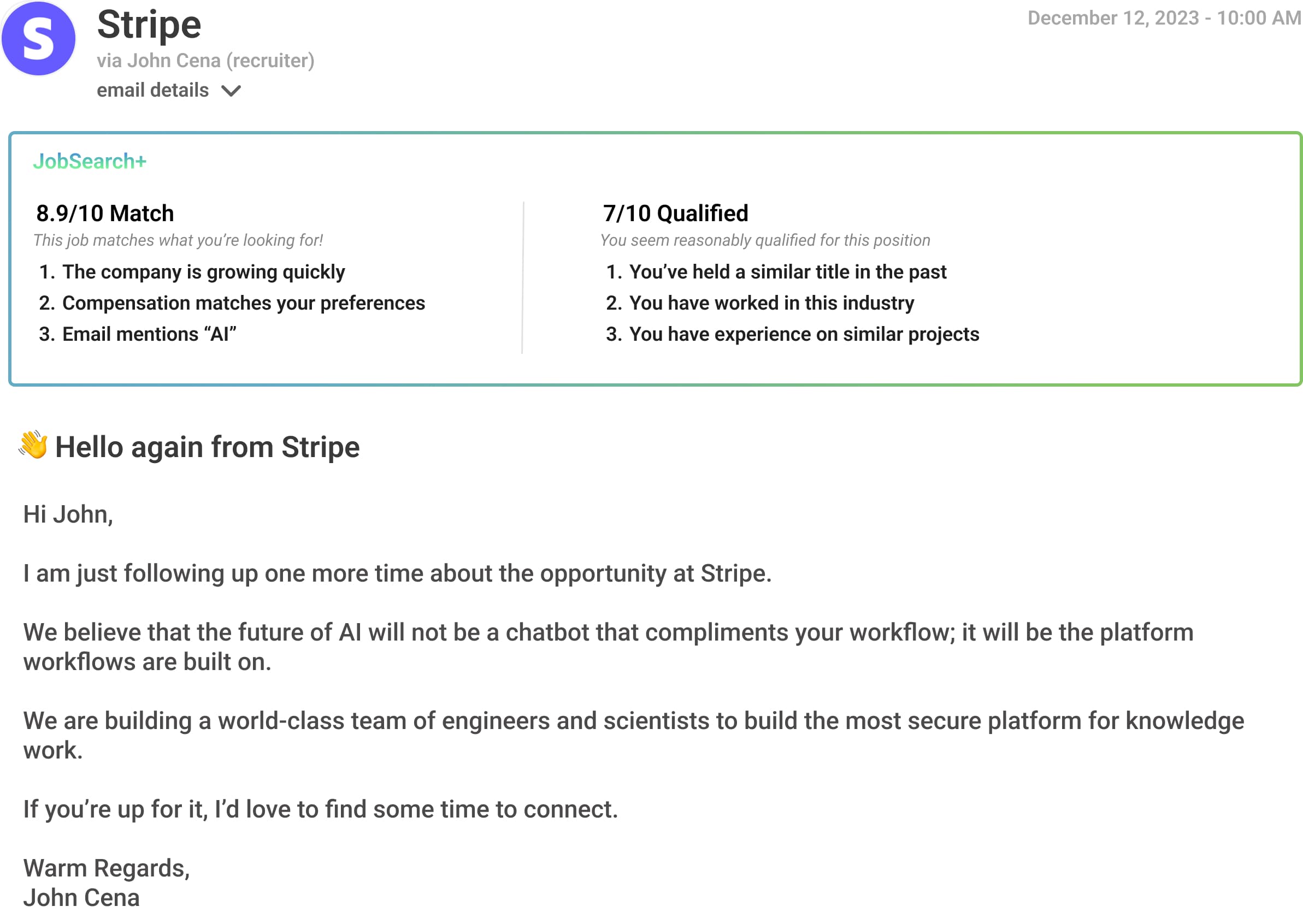Click the "John Cena" signature name

pyautogui.click(x=81, y=898)
